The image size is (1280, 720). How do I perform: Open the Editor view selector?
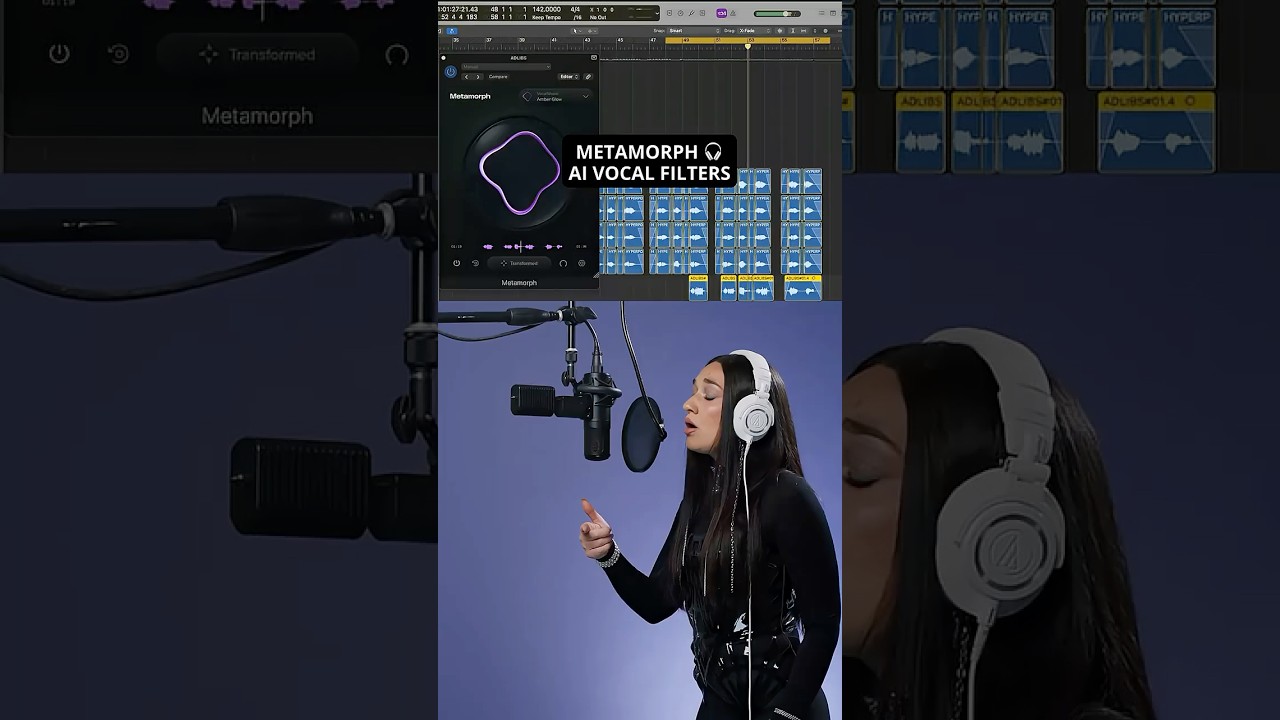(568, 77)
